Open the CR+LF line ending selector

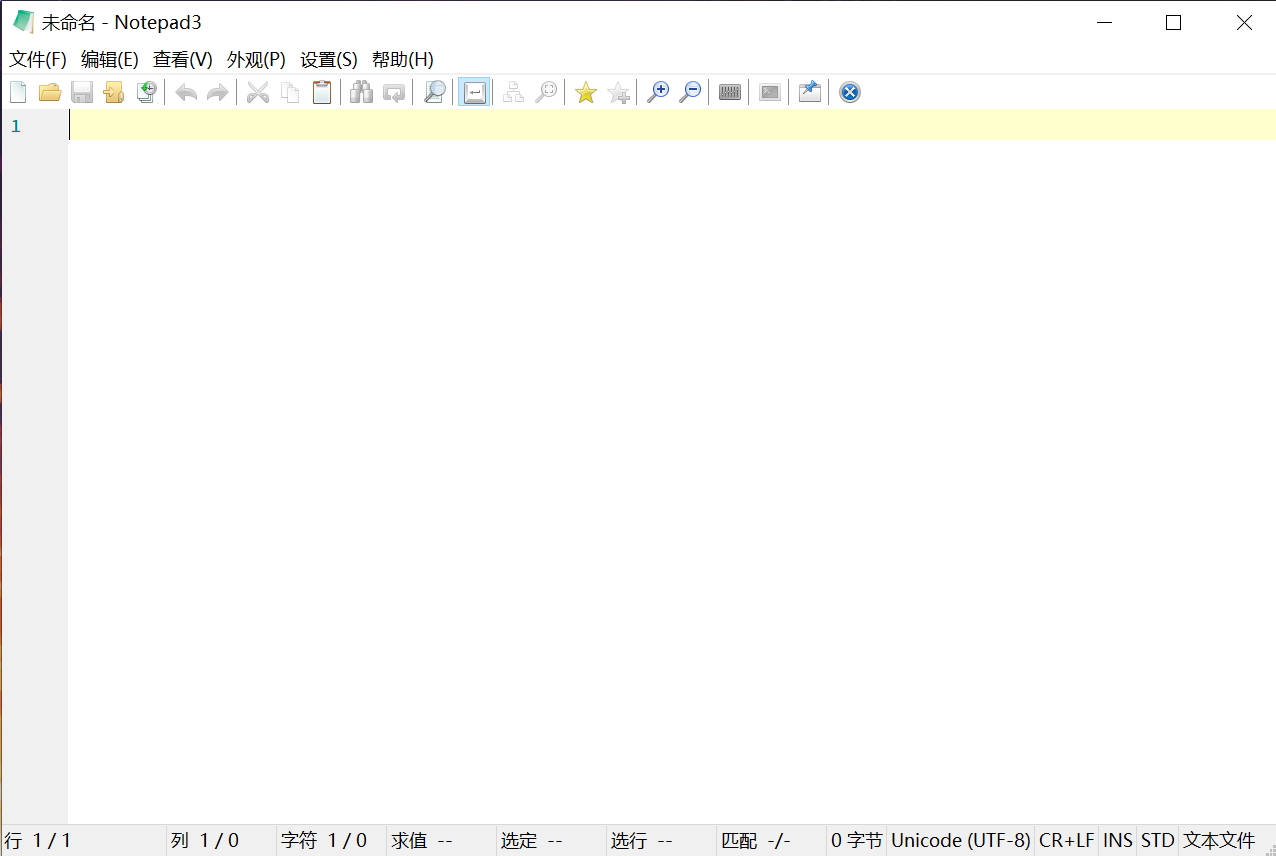(x=1066, y=841)
